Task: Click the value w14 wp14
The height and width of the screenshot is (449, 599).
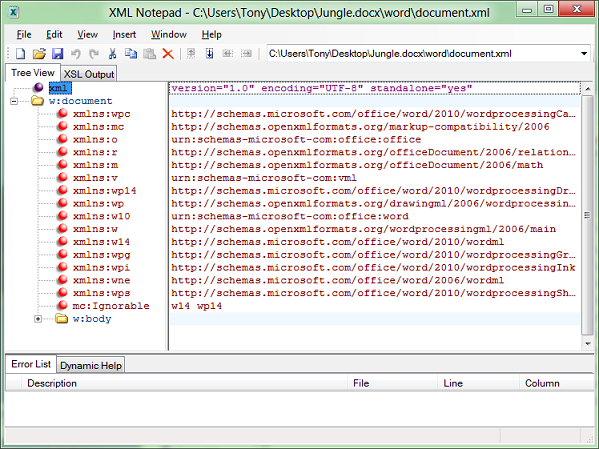Action: click(196, 306)
